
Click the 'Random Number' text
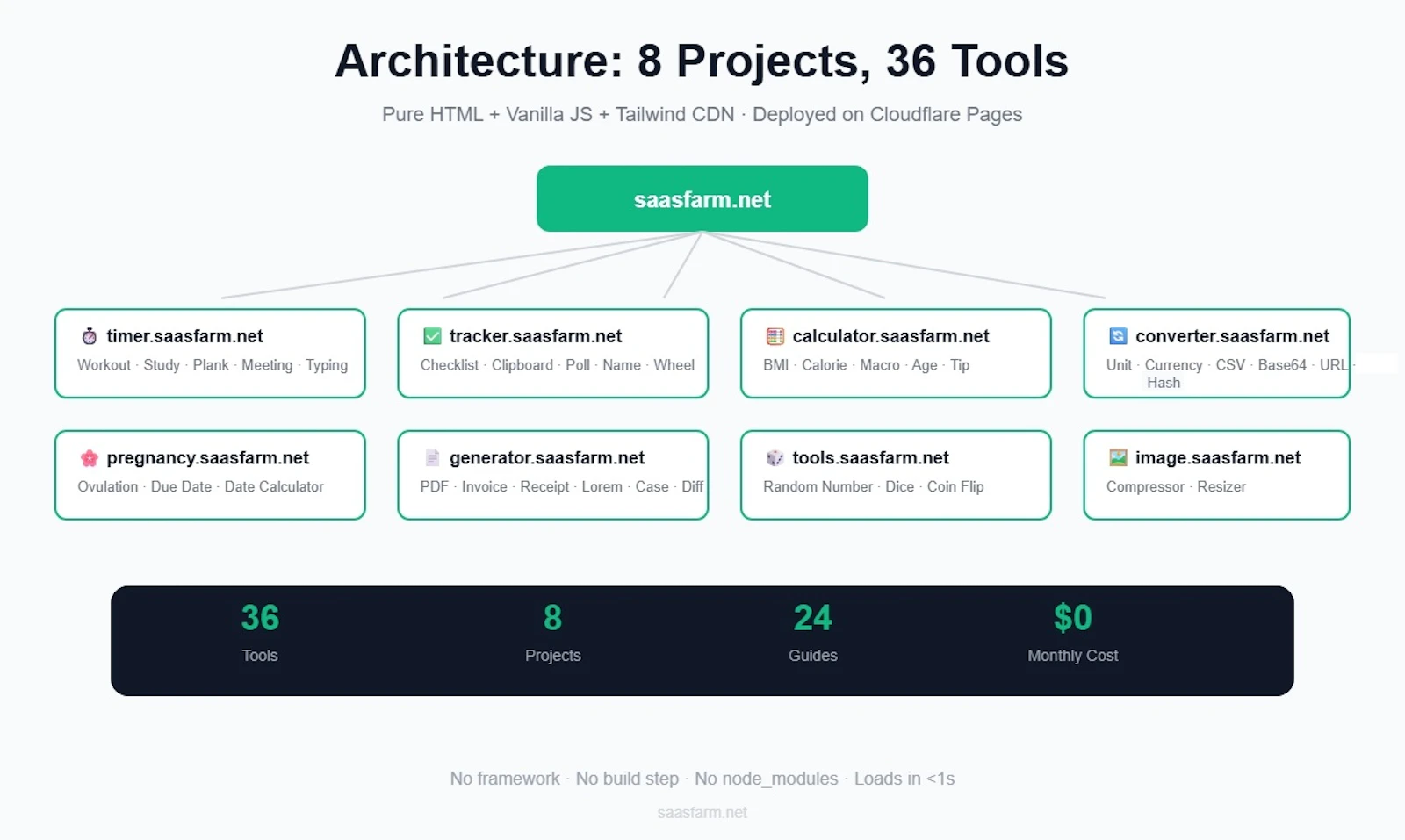click(818, 487)
